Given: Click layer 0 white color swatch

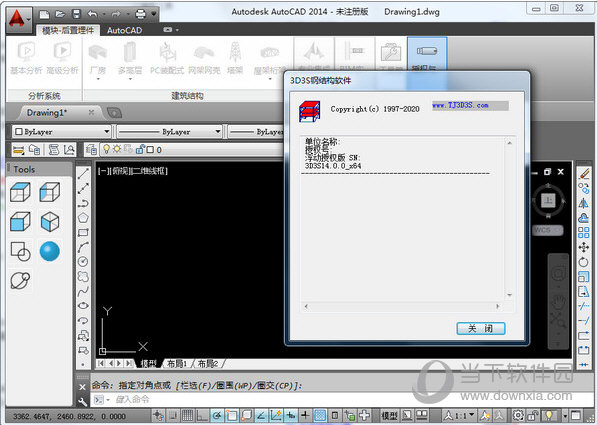Looking at the screenshot, I should coord(150,150).
